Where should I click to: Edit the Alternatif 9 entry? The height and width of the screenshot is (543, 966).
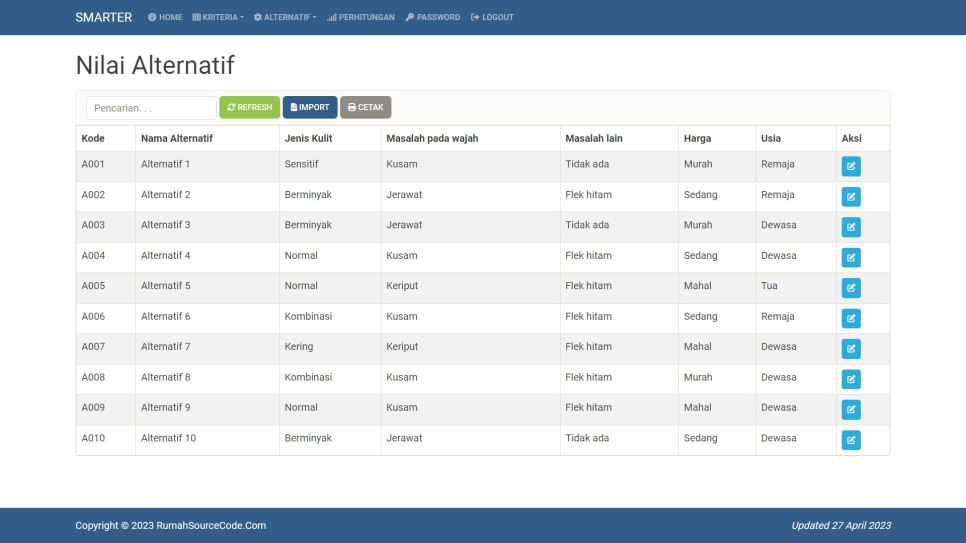click(x=851, y=409)
